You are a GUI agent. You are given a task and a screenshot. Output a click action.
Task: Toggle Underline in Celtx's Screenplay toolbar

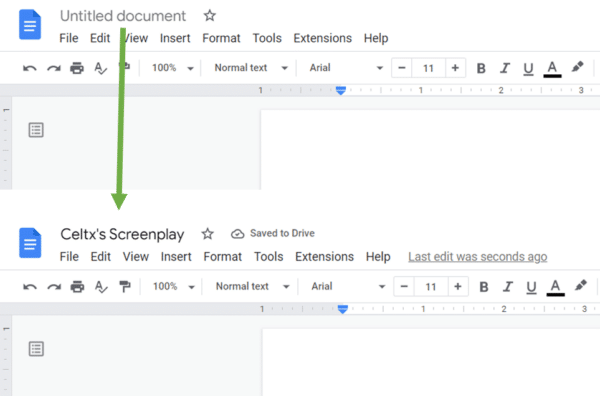[532, 287]
